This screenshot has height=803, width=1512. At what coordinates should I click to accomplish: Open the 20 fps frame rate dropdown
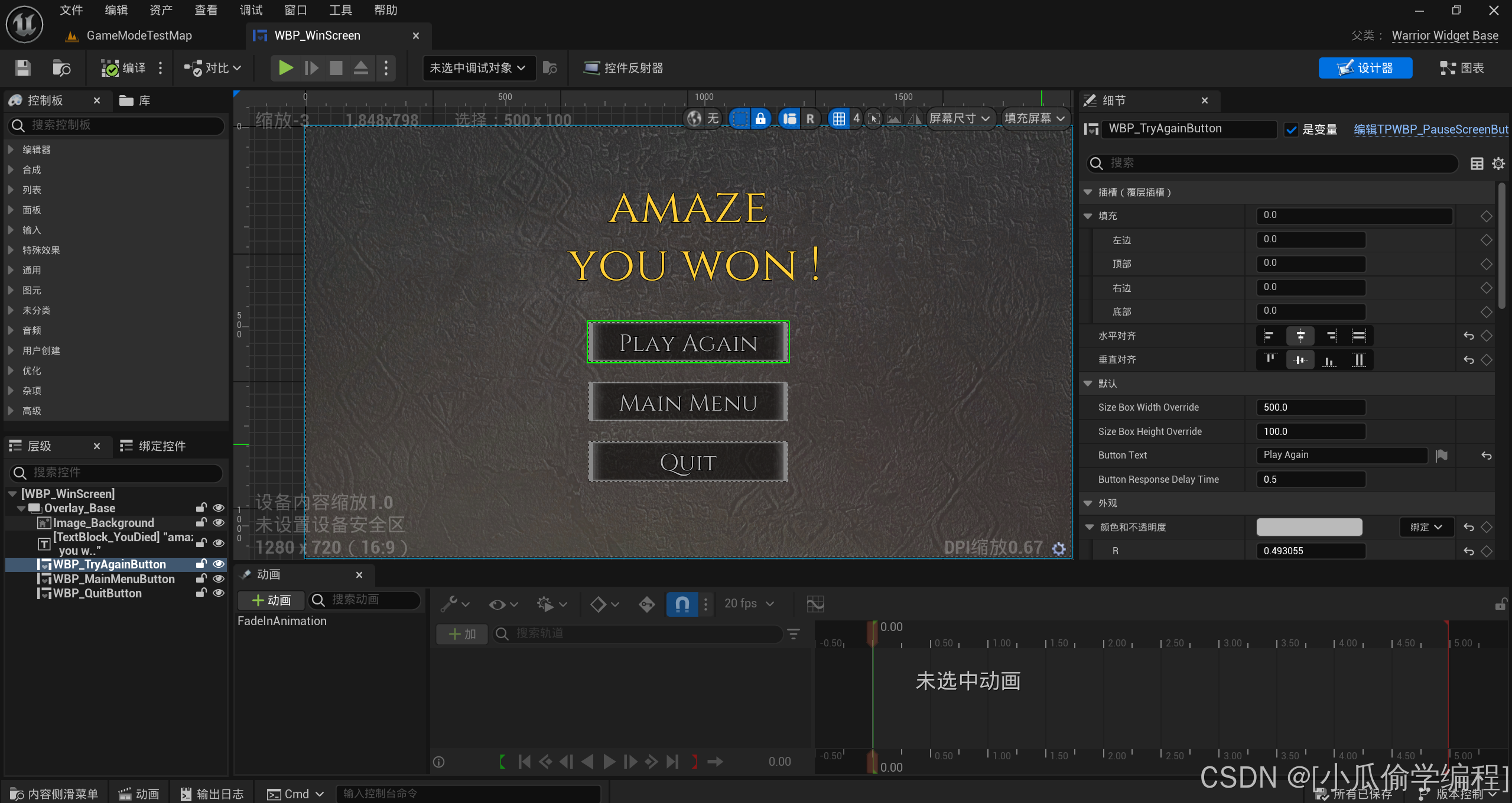749,603
